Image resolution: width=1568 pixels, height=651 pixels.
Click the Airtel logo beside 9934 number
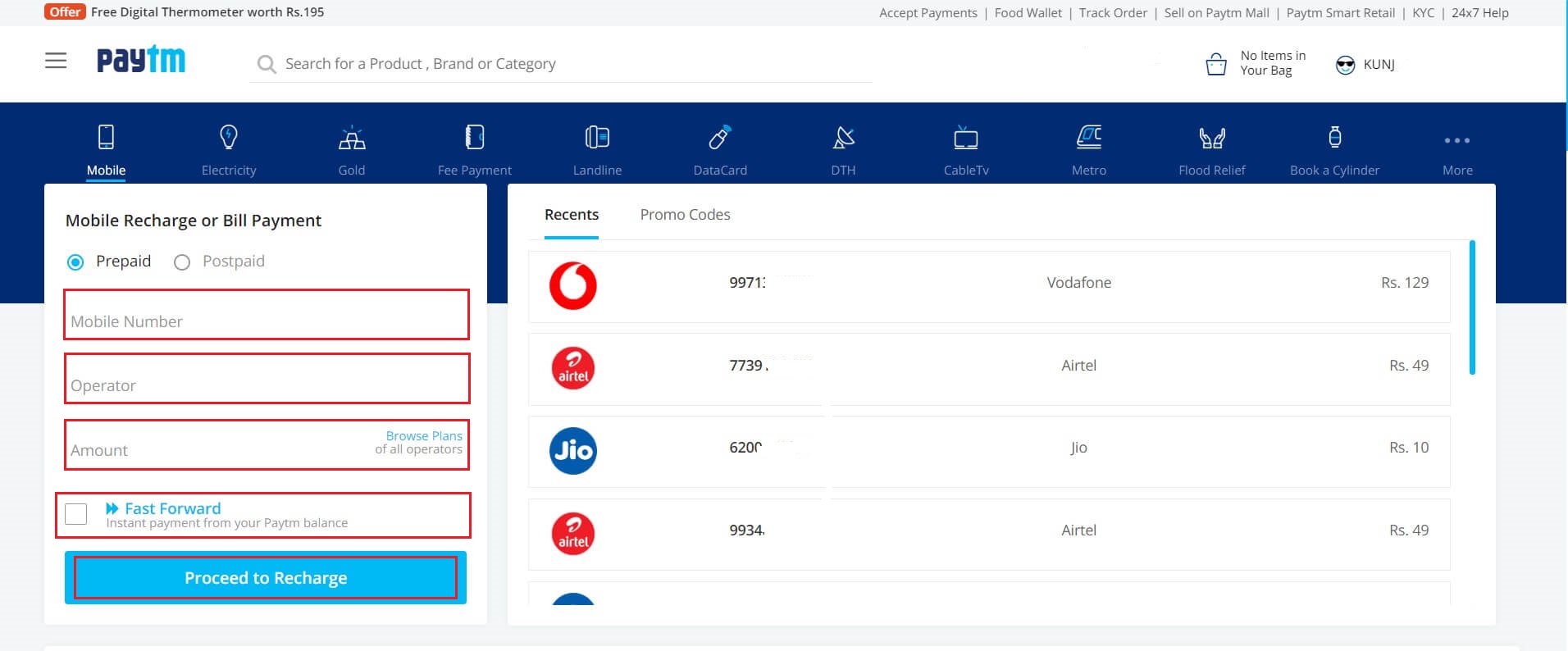point(573,534)
